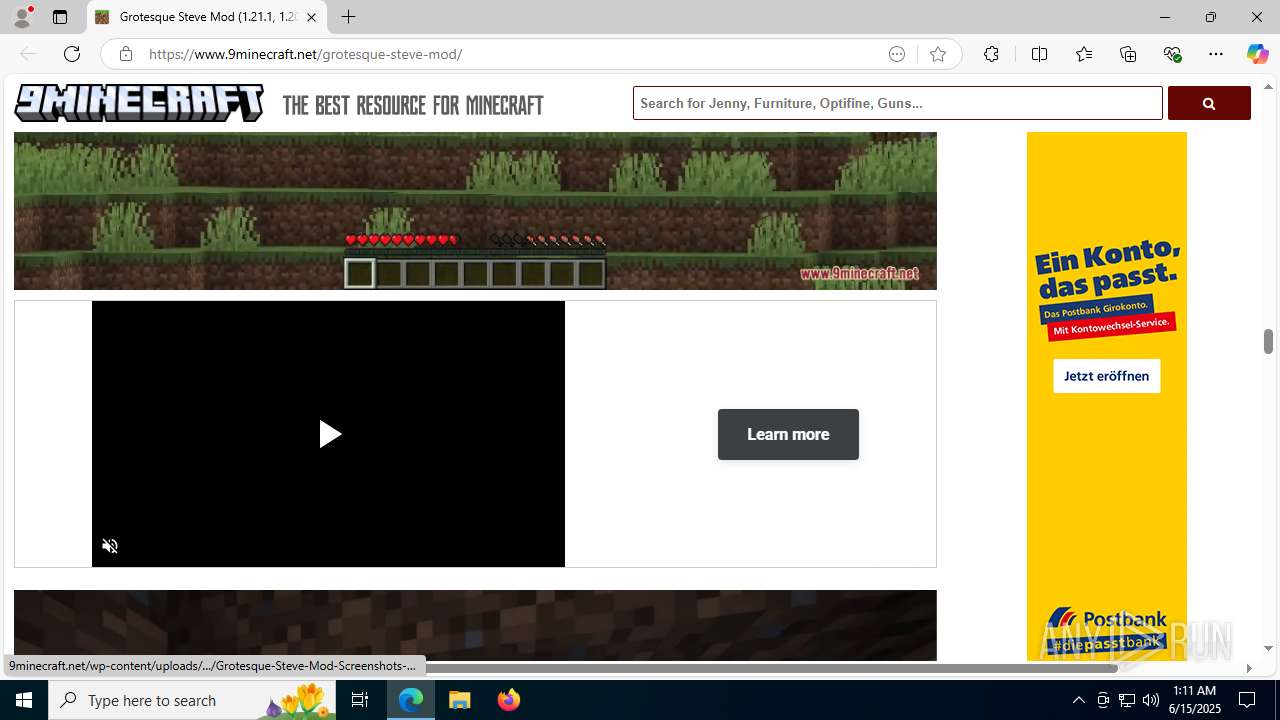Open the Postbank advertisement banner

coord(1107,396)
